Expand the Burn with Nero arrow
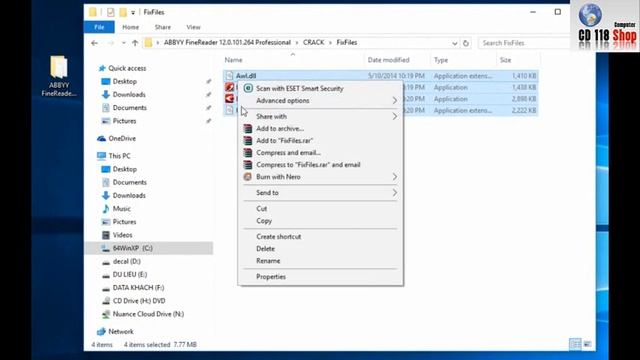Screen dimensions: 640x360 [x=394, y=177]
